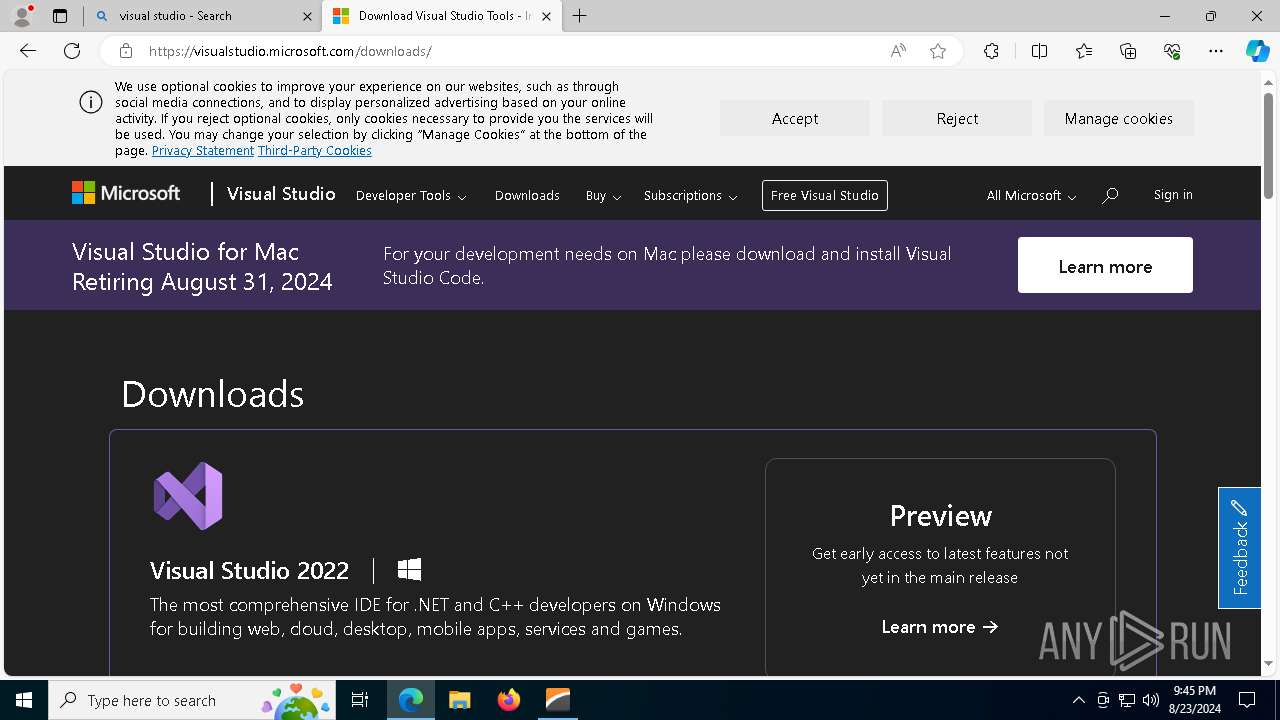Viewport: 1280px width, 720px height.
Task: Launch the Copilot sidebar icon
Action: [x=1258, y=51]
